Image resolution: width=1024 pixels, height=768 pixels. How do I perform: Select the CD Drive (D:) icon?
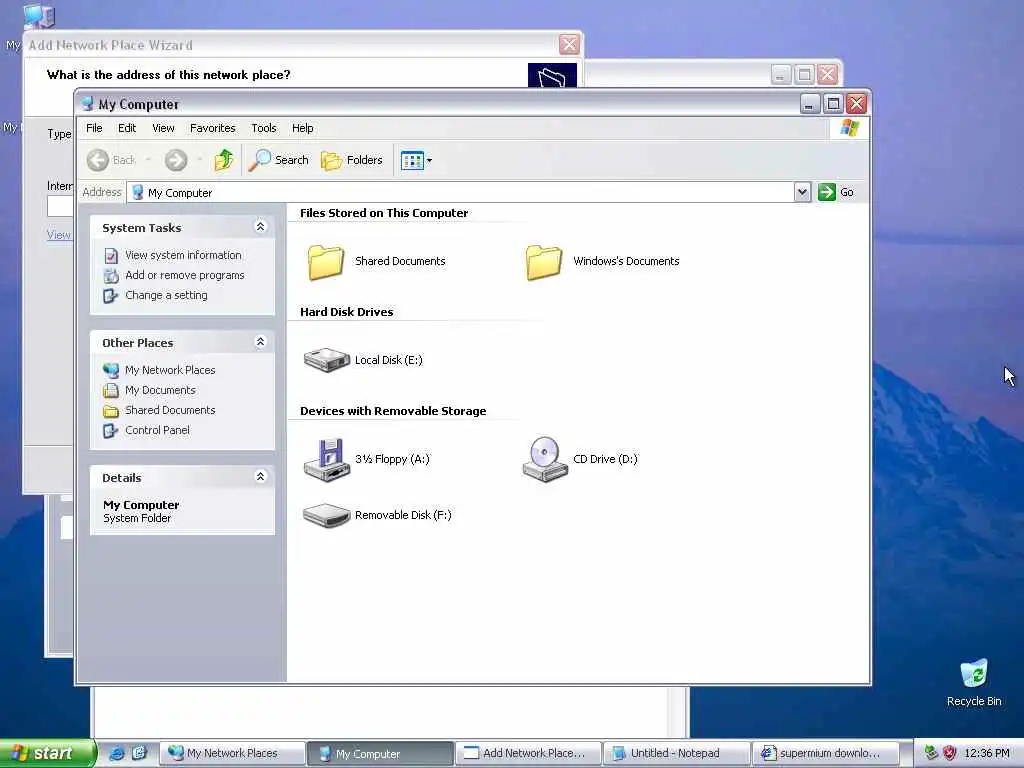click(x=545, y=459)
